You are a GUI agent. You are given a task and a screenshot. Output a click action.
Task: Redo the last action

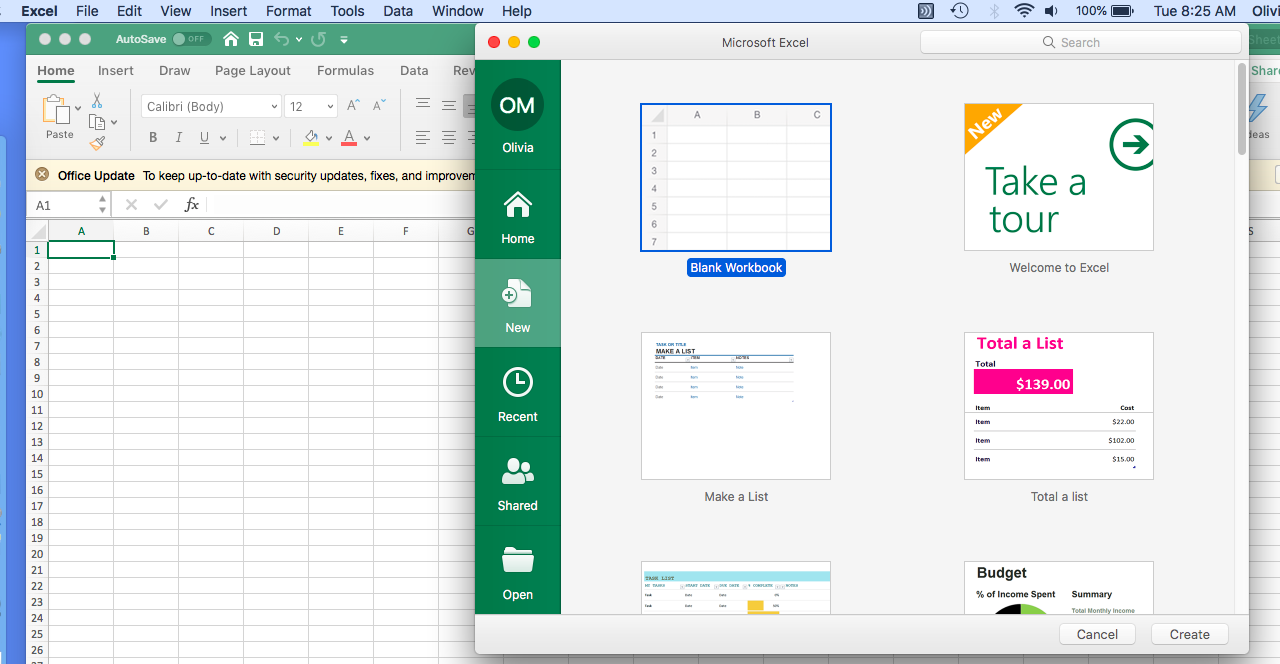(x=318, y=39)
